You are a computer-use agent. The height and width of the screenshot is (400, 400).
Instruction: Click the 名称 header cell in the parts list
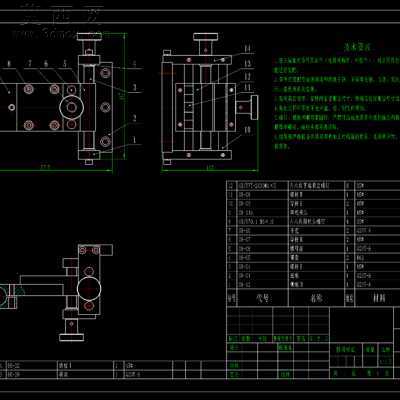[x=316, y=298]
